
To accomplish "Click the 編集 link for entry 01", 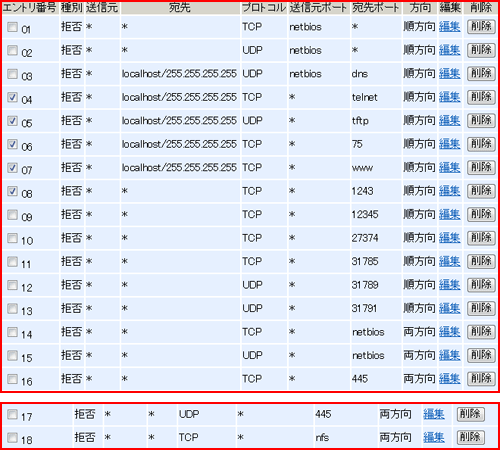I will 449,27.
